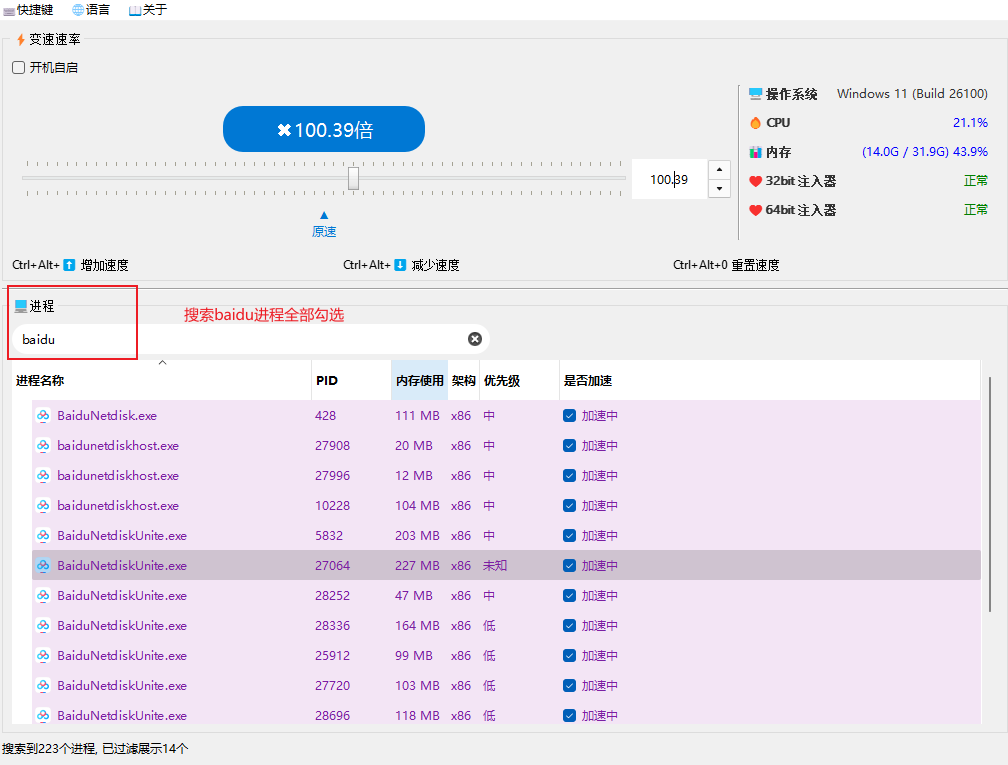This screenshot has height=765, width=1008.
Task: Sort by 进程名称 column header
Action: click(x=161, y=381)
